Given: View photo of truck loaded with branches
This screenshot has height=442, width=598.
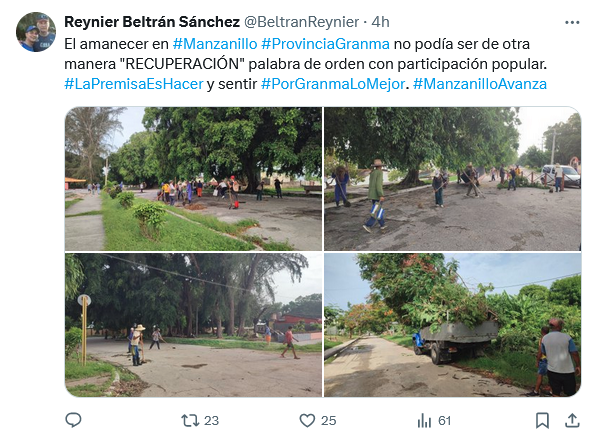Looking at the screenshot, I should 452,325.
